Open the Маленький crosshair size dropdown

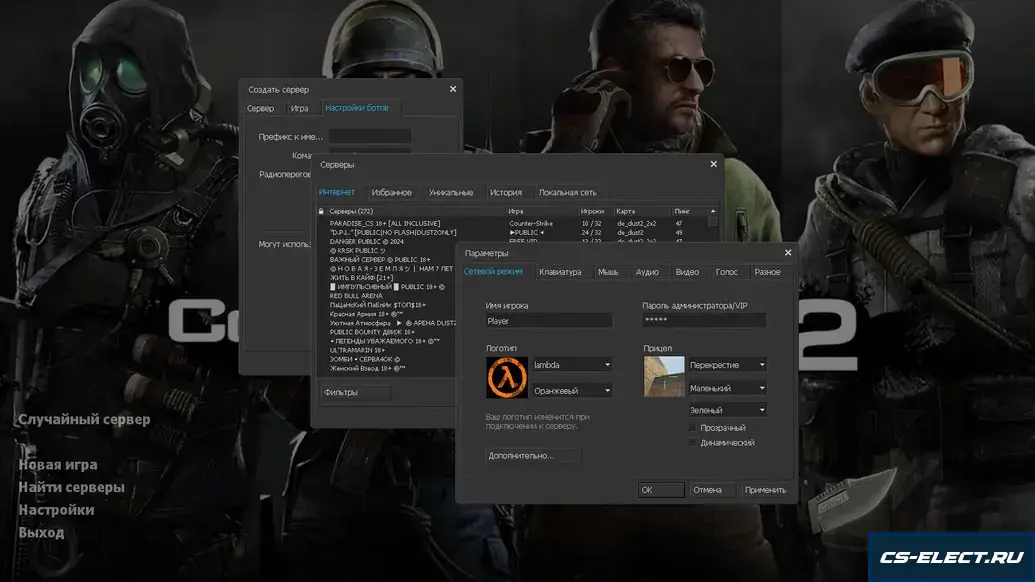click(727, 389)
